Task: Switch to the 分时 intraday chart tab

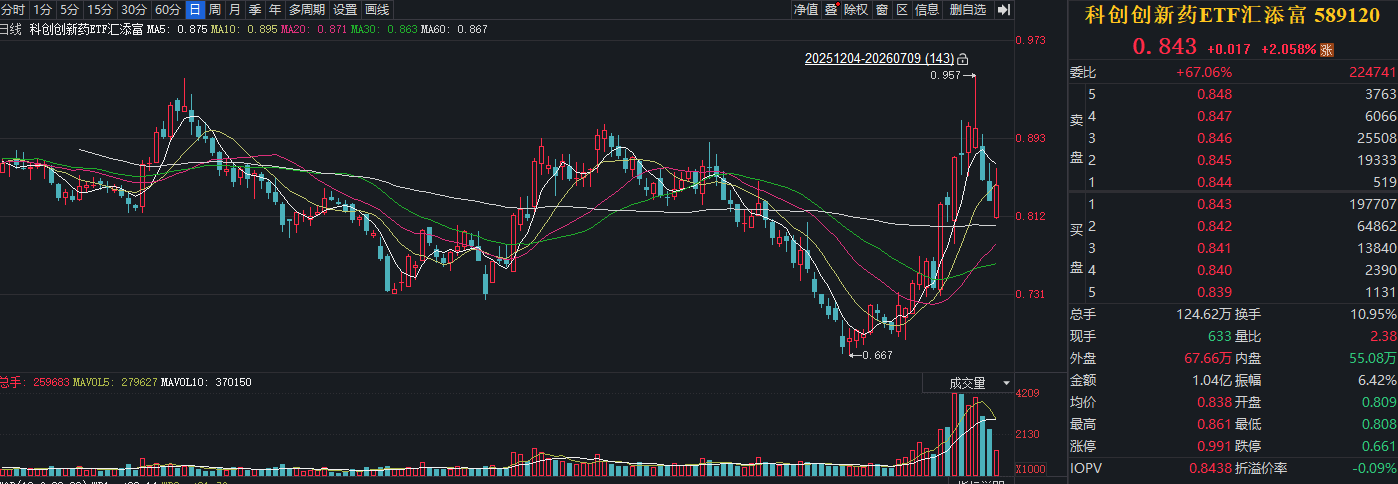Action: [13, 9]
